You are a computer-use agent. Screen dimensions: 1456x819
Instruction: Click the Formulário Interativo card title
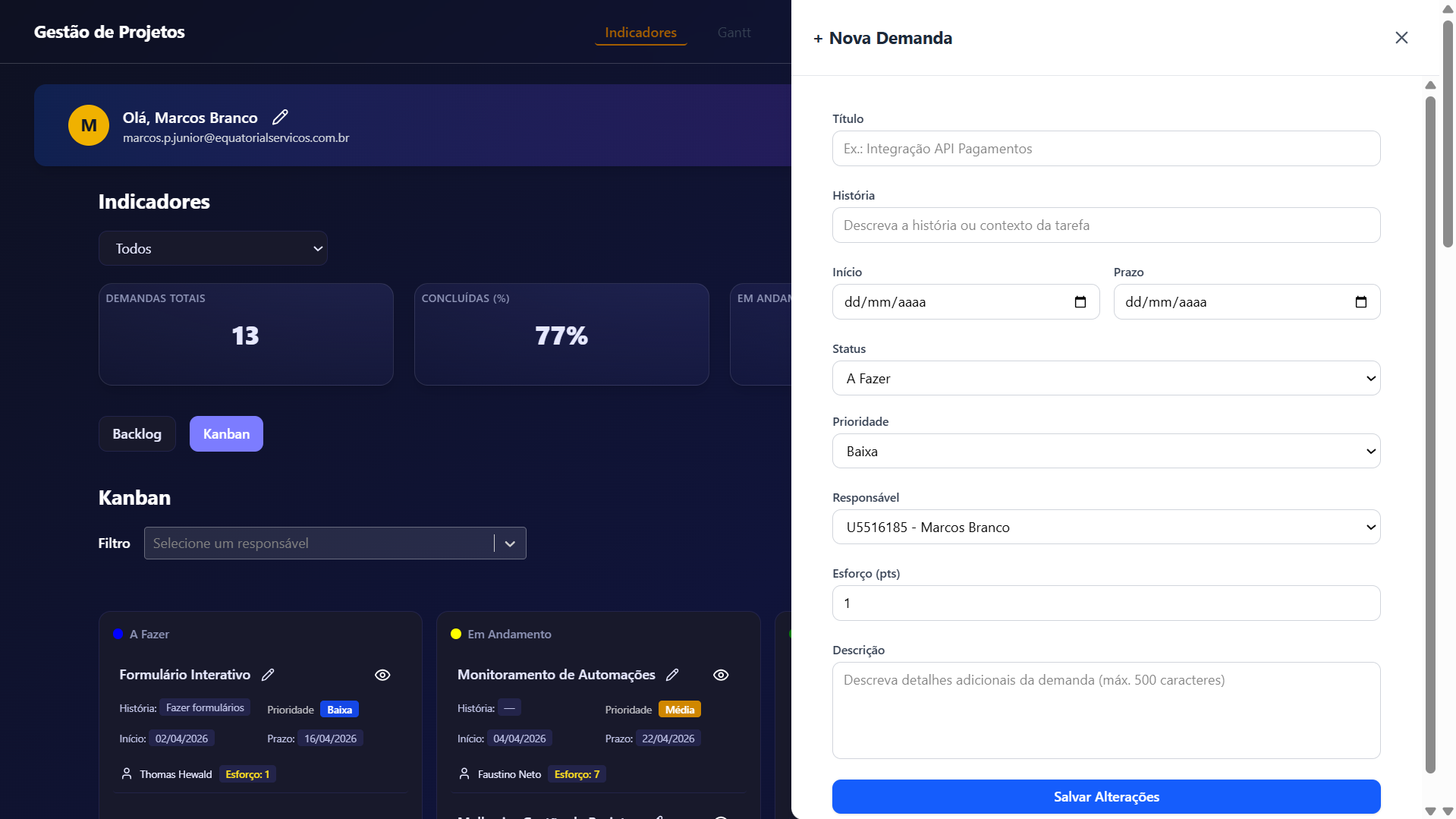click(x=184, y=675)
